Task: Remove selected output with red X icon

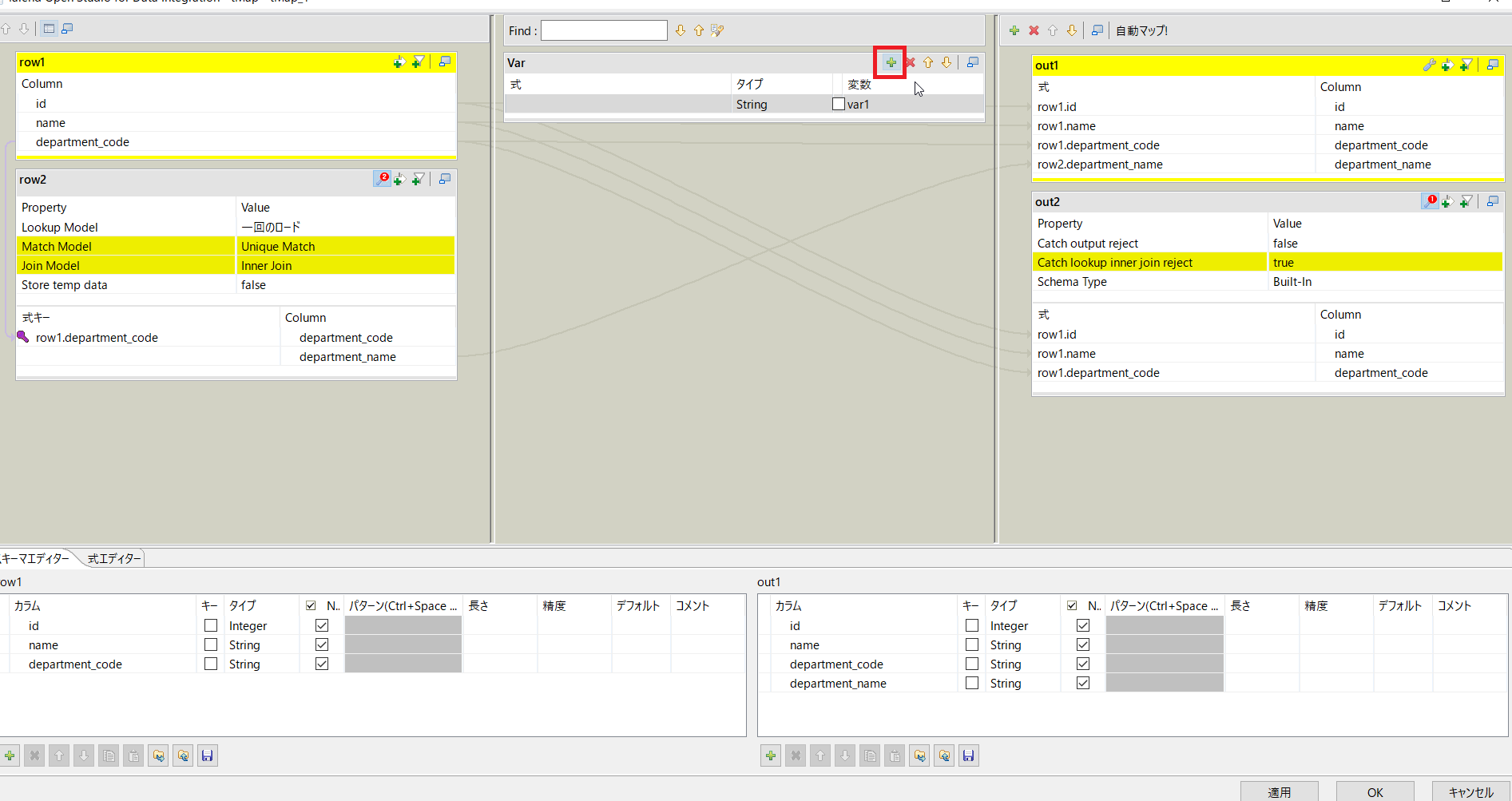Action: click(x=1034, y=30)
